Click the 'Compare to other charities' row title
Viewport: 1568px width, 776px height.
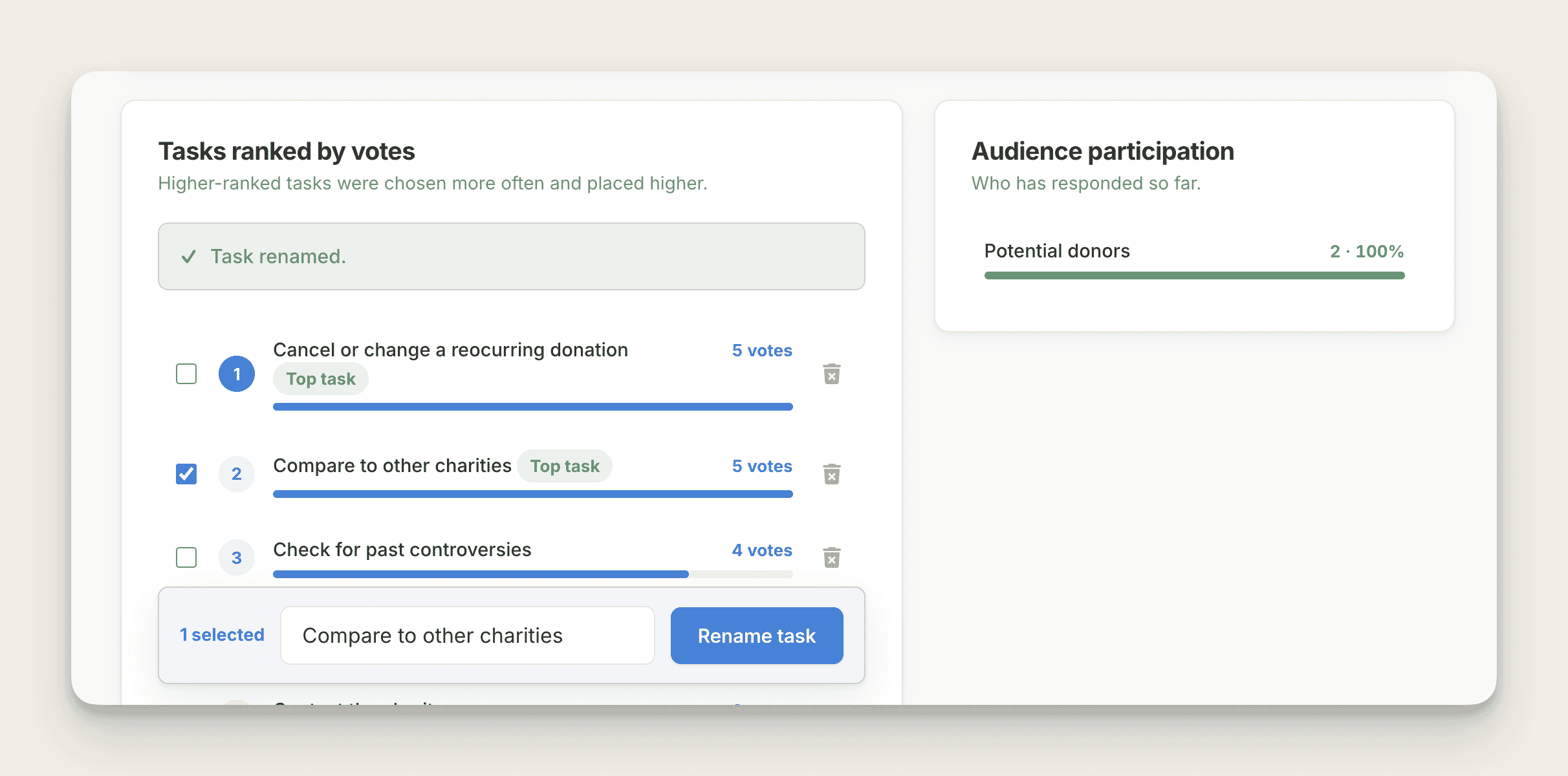point(392,466)
